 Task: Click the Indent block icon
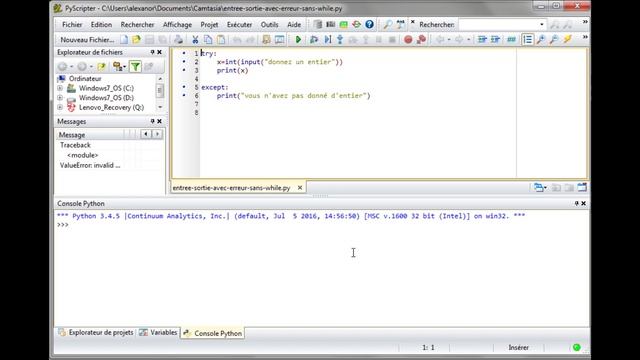tap(482, 40)
